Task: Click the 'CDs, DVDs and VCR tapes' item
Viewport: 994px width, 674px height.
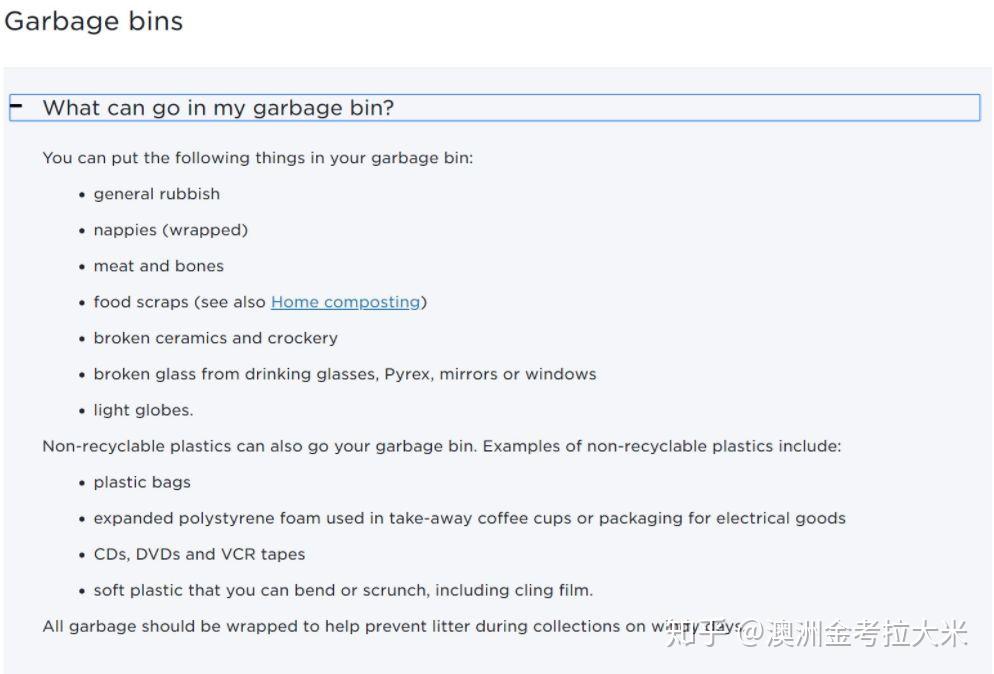Action: point(199,555)
